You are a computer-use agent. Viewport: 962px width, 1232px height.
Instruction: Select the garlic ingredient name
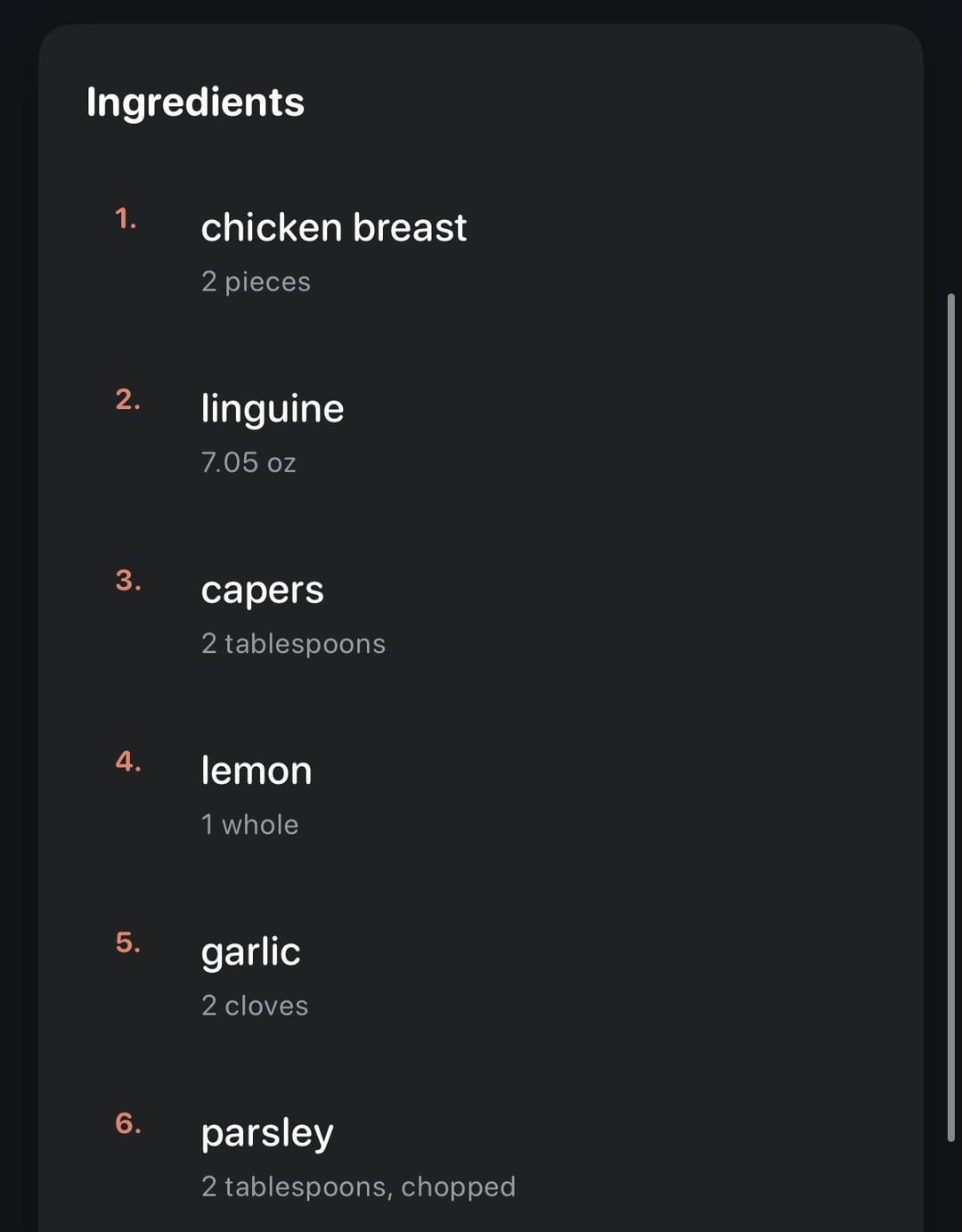[x=250, y=951]
